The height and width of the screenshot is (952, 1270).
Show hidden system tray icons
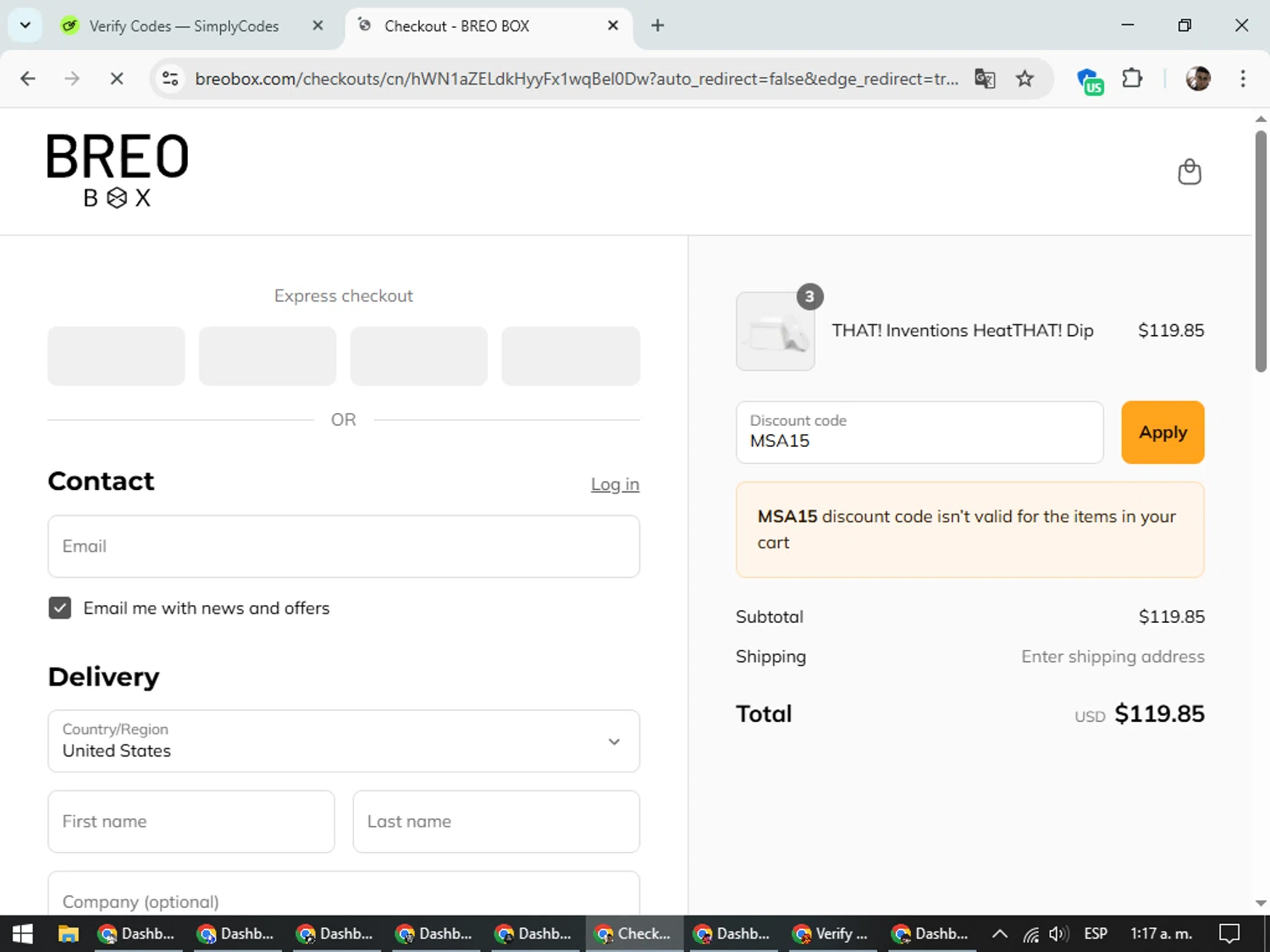coord(1000,934)
